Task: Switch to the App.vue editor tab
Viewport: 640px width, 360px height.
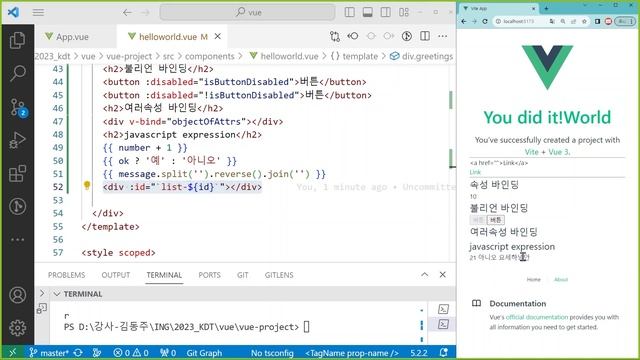Action: tap(67, 37)
